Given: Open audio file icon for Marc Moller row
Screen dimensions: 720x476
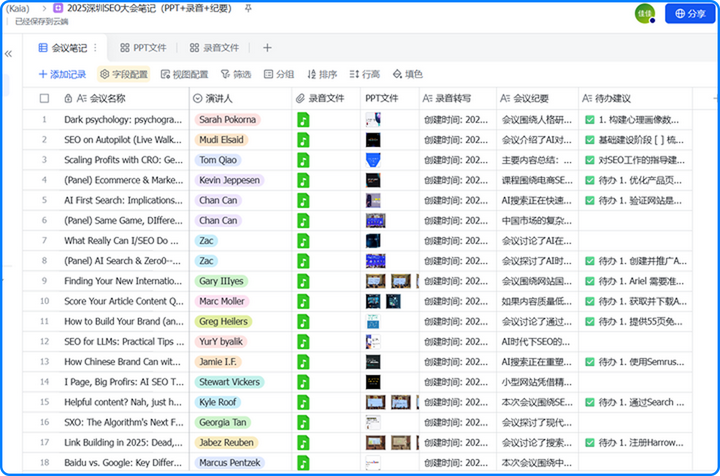Looking at the screenshot, I should (x=303, y=302).
